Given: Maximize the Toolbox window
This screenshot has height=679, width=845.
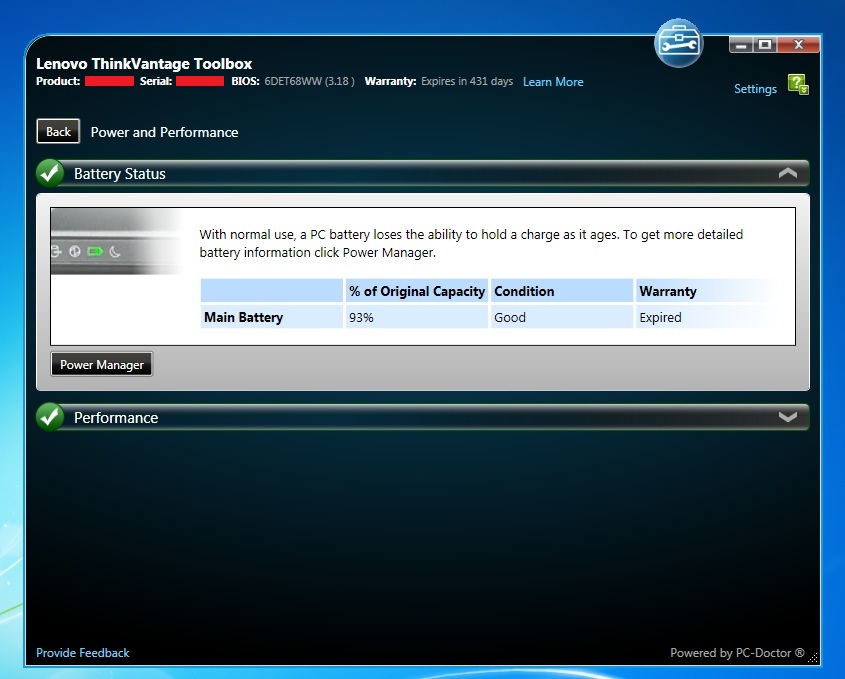Looking at the screenshot, I should point(765,45).
